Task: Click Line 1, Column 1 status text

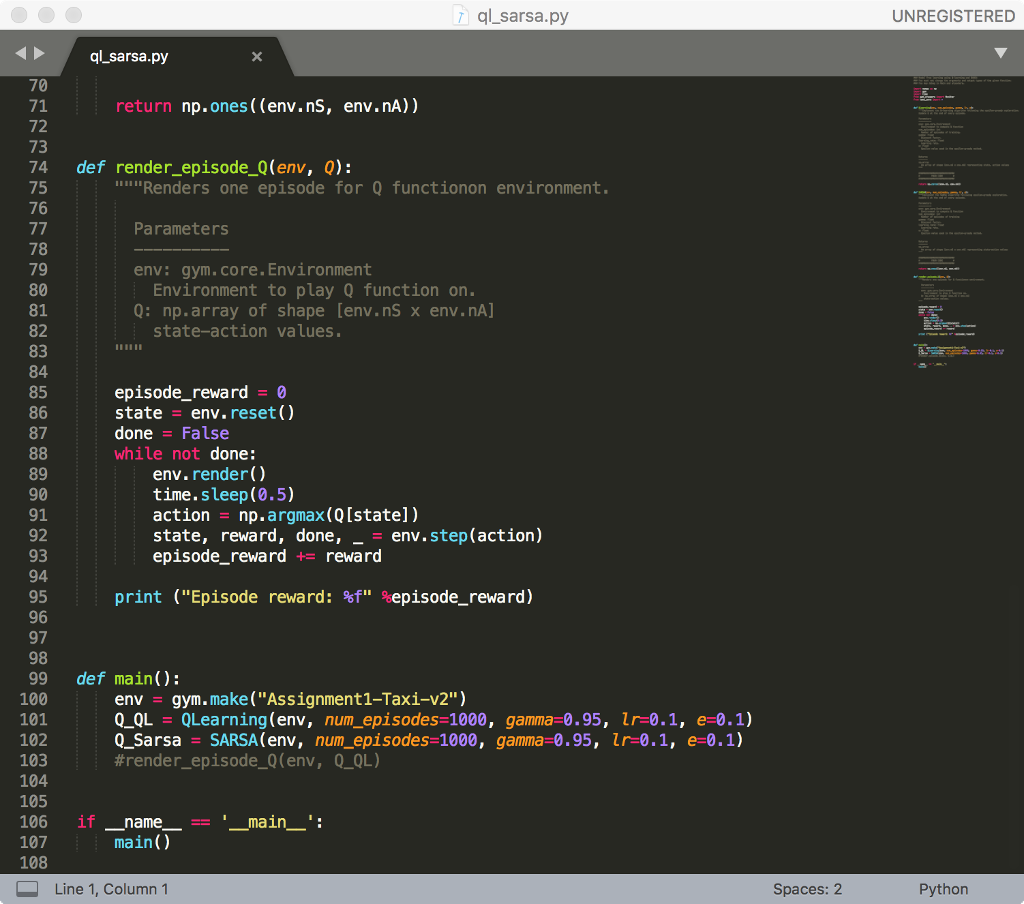Action: (111, 889)
